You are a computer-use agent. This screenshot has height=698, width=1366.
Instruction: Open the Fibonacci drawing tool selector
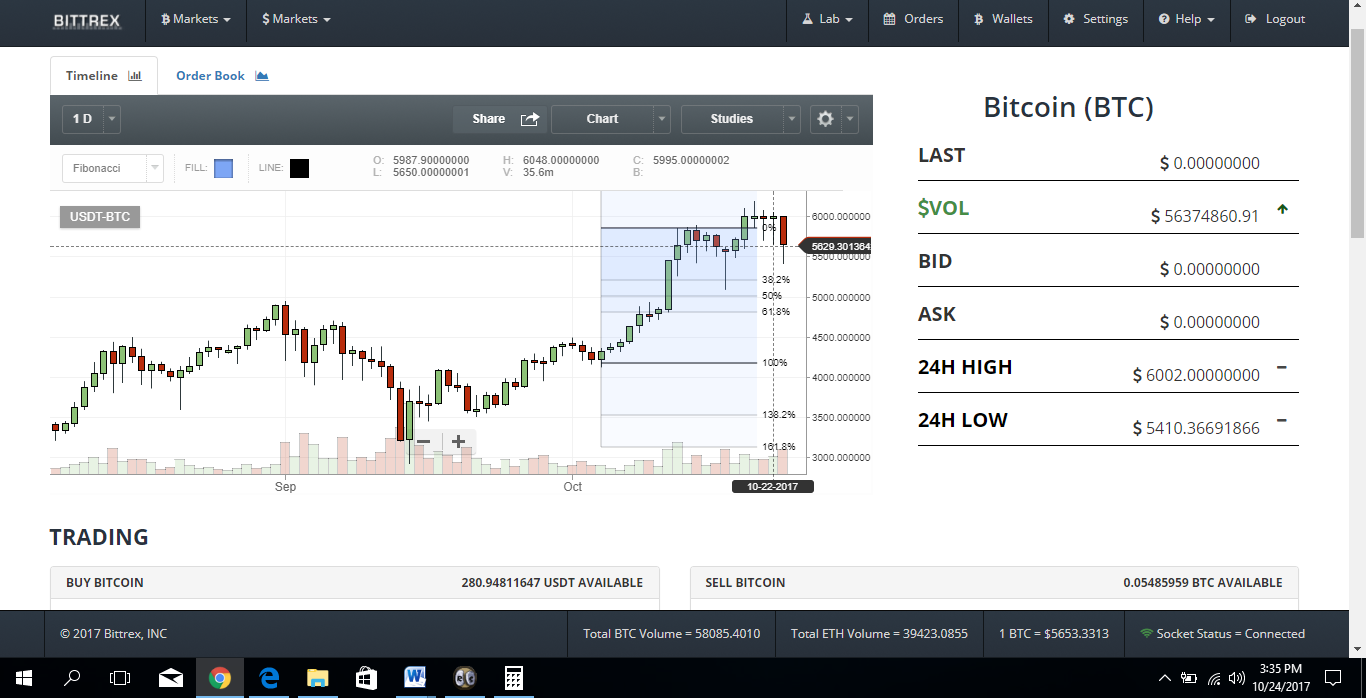point(112,168)
